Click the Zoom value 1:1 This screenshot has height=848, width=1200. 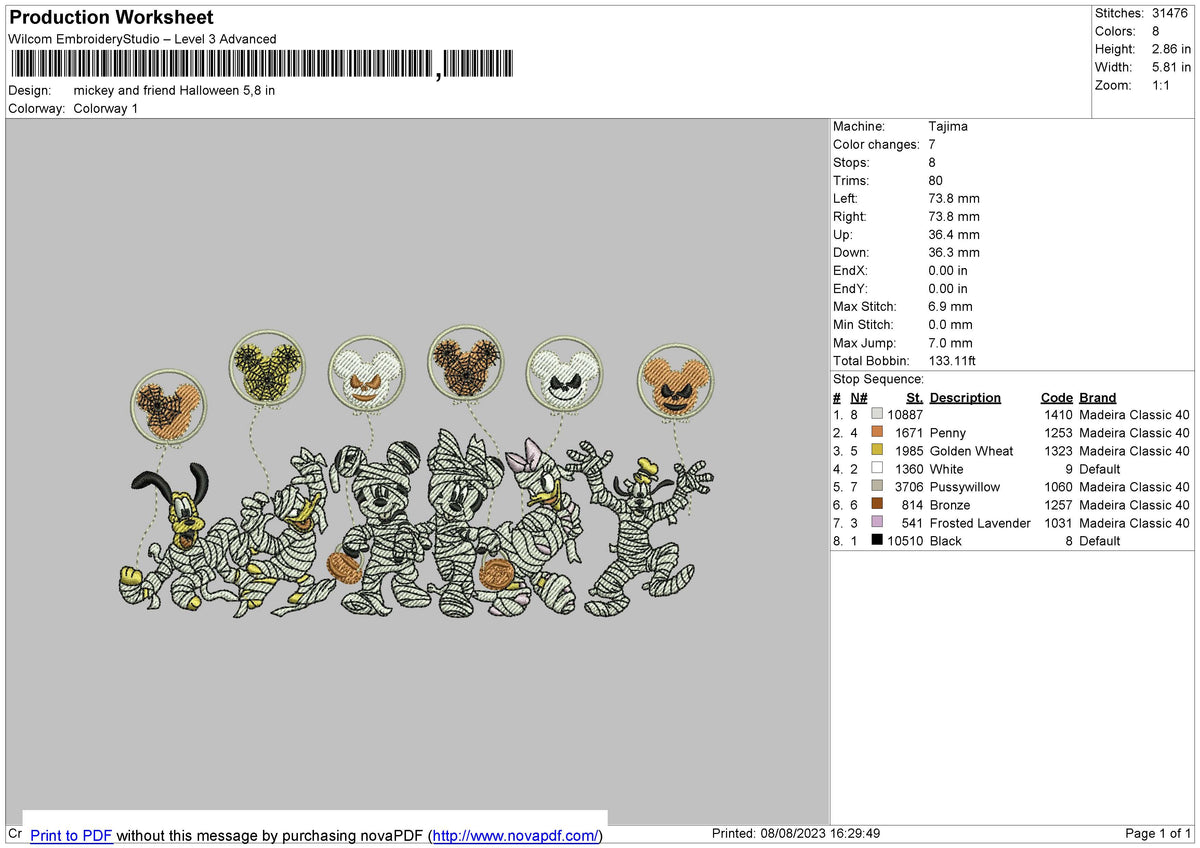coord(1161,85)
